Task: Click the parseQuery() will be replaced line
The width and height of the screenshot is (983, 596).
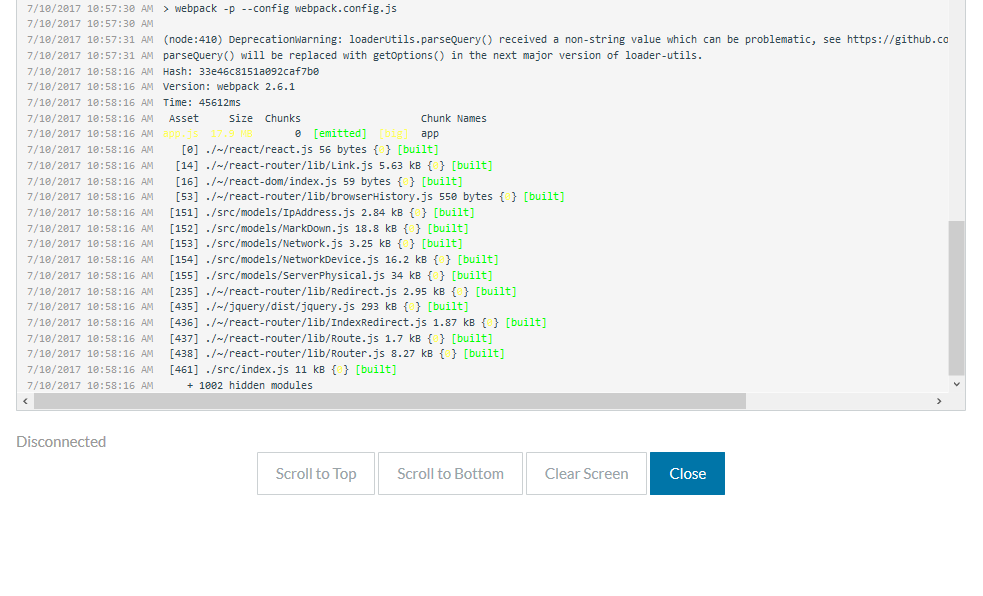Action: [x=433, y=55]
